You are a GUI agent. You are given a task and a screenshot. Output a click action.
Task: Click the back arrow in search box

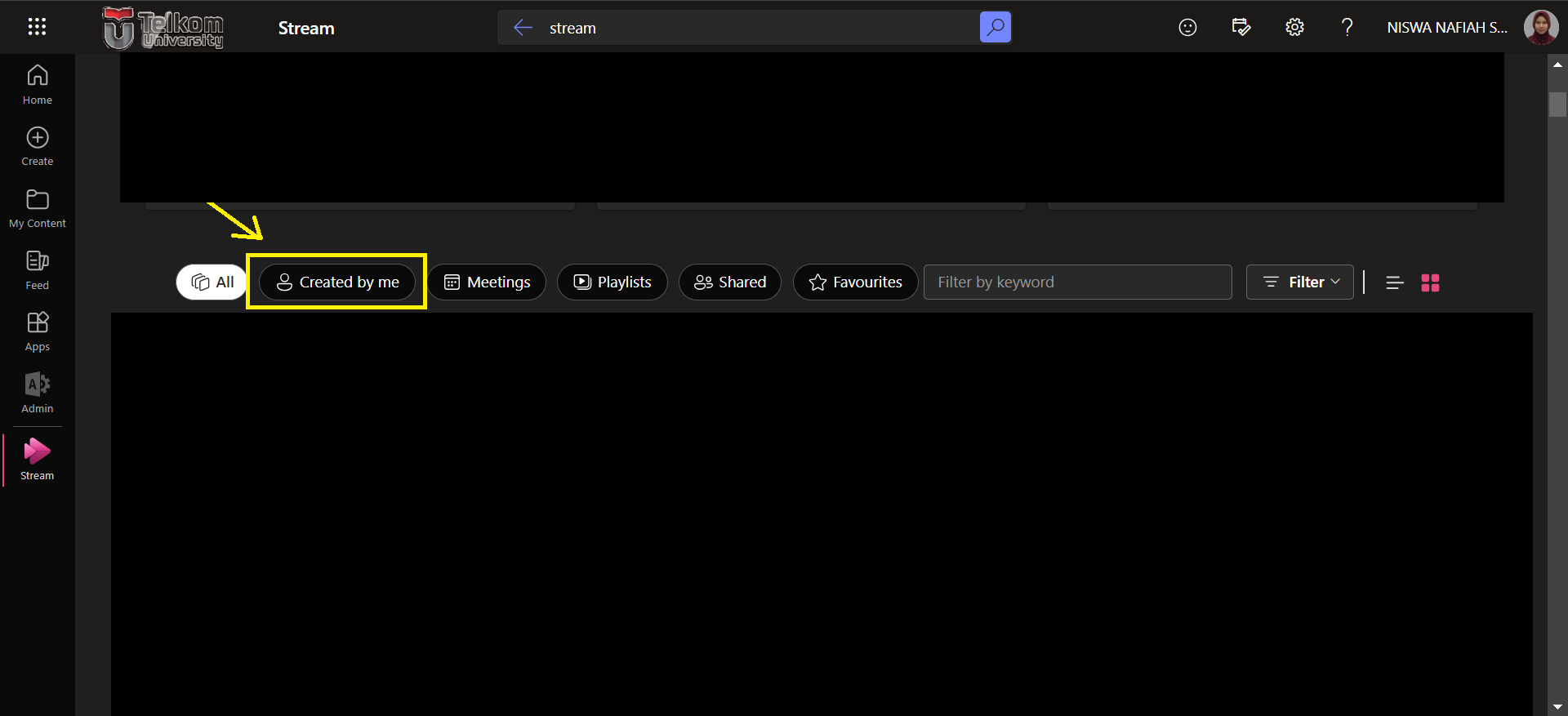point(523,28)
